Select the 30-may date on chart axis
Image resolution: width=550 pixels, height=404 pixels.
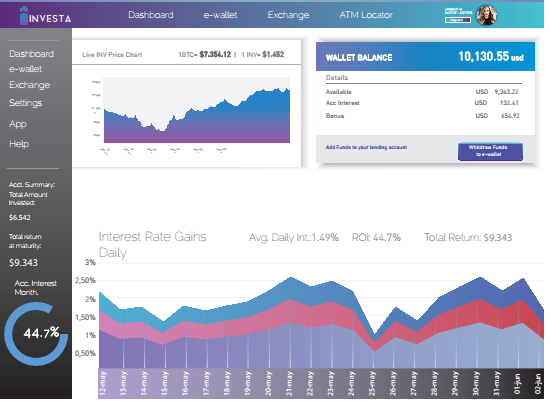[476, 384]
